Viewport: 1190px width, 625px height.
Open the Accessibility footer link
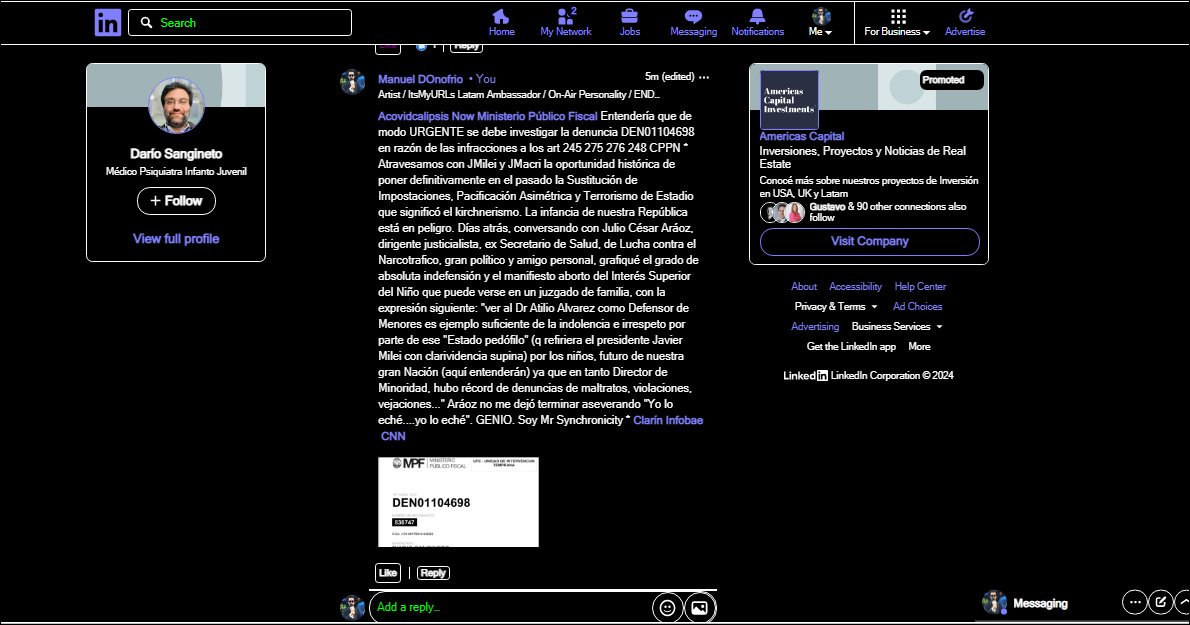coord(855,287)
